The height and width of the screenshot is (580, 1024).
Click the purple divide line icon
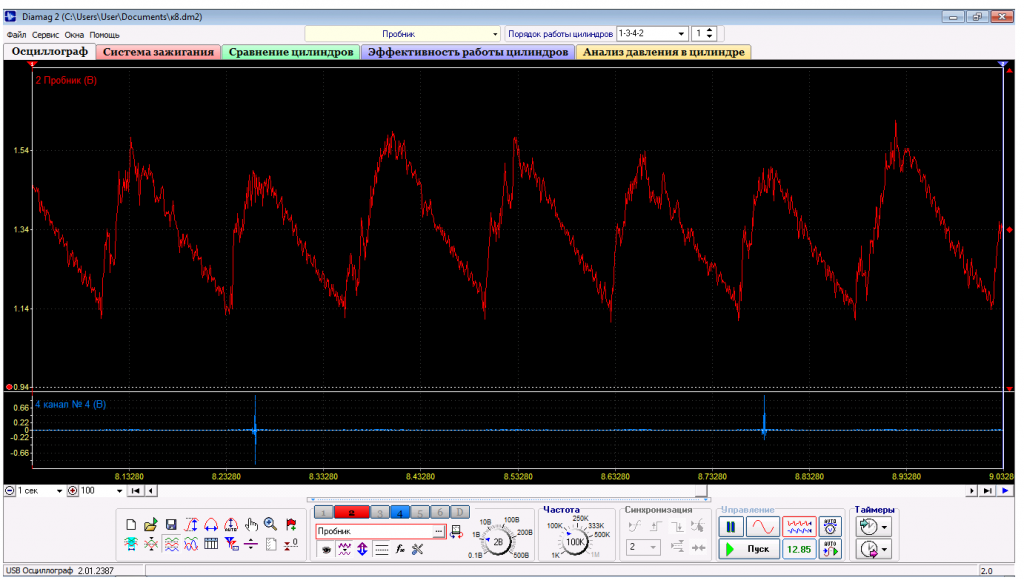251,543
